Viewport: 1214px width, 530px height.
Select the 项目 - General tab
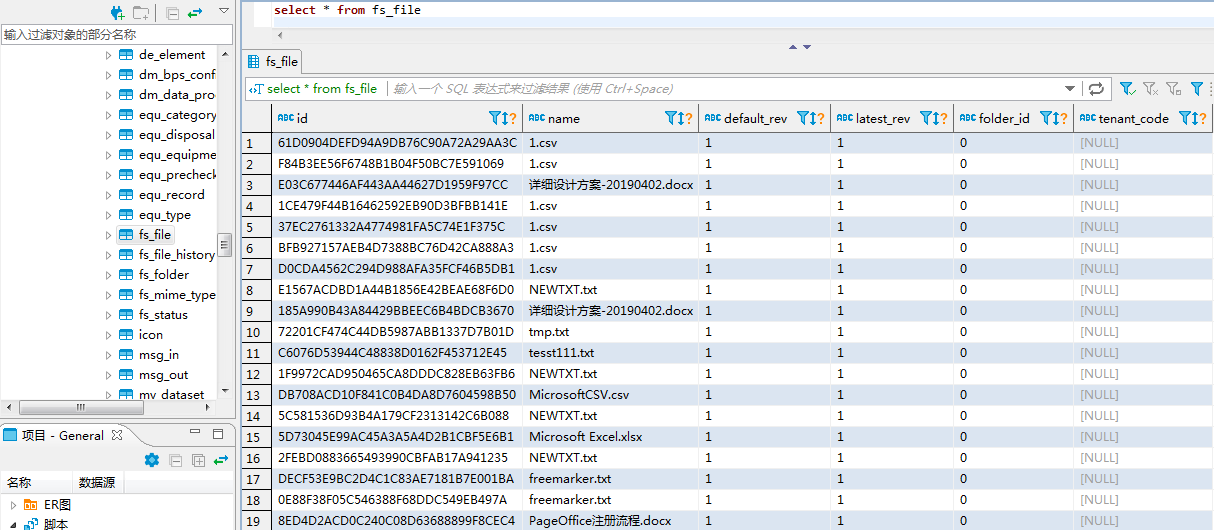62,435
